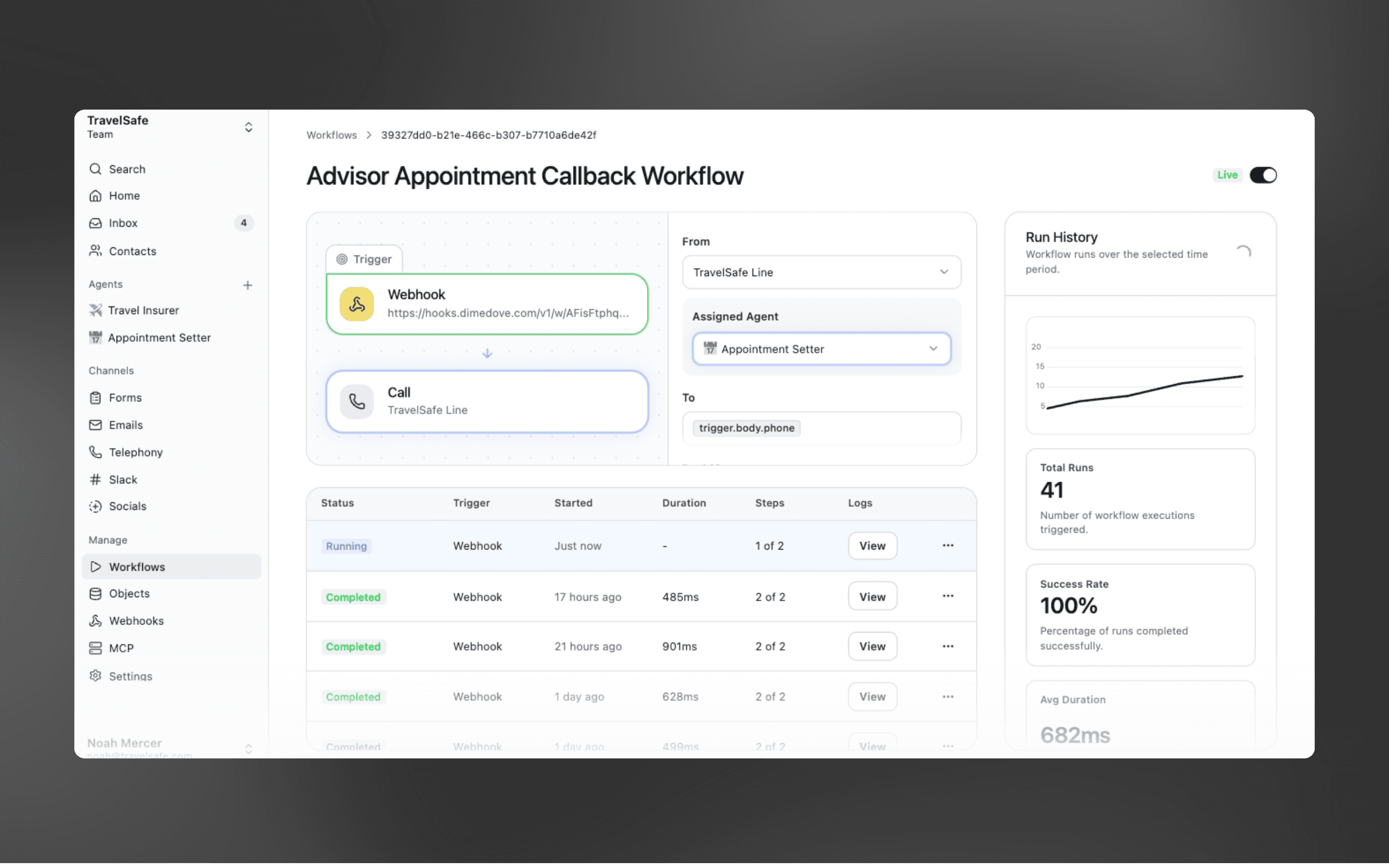Open more options for the Running row
This screenshot has height=868, width=1389.
(x=948, y=545)
